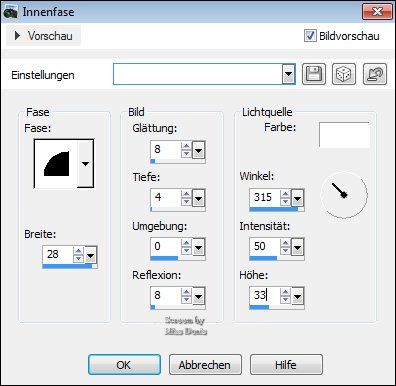Click the Abbrechen button
The image size is (396, 386).
pos(205,365)
